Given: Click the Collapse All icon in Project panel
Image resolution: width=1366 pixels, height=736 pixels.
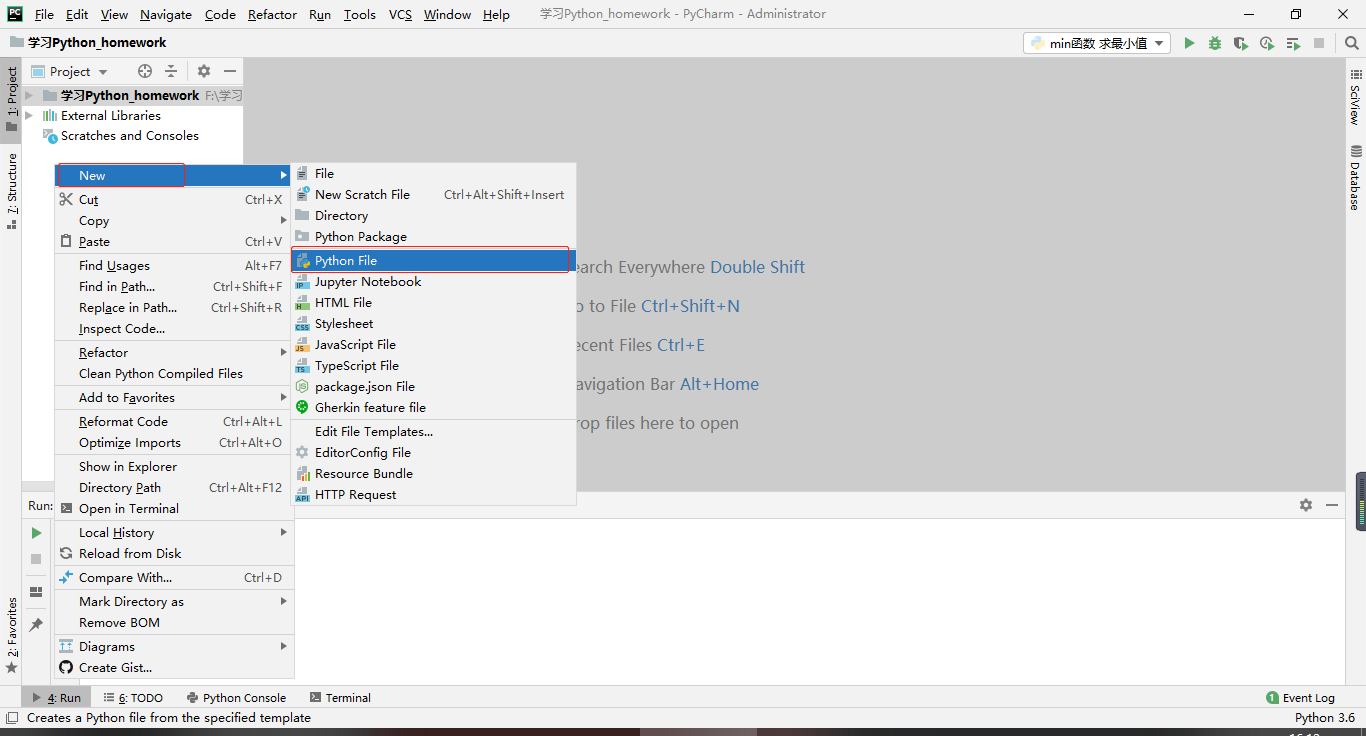Looking at the screenshot, I should tap(171, 71).
